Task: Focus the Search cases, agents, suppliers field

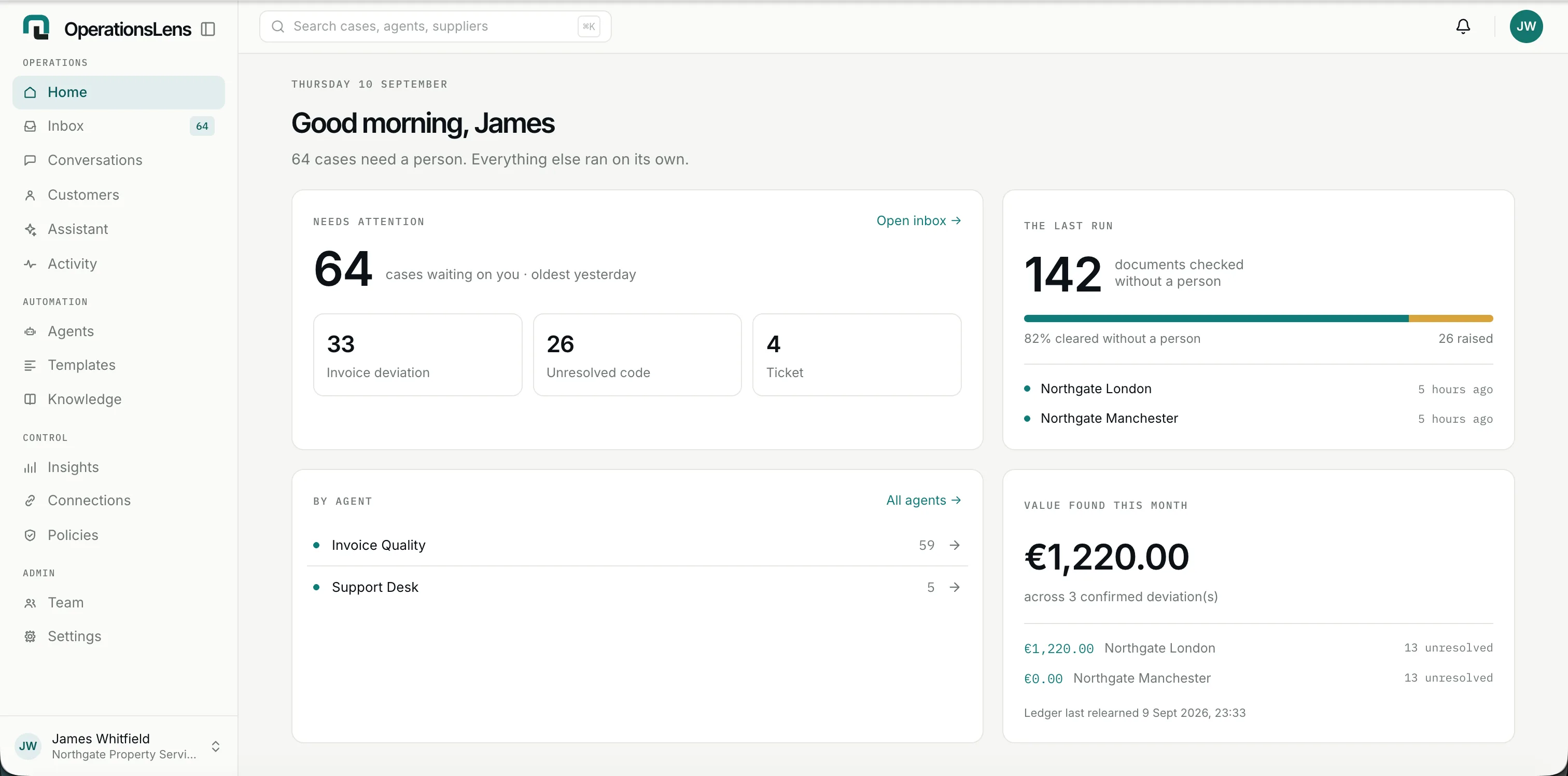Action: pos(435,26)
